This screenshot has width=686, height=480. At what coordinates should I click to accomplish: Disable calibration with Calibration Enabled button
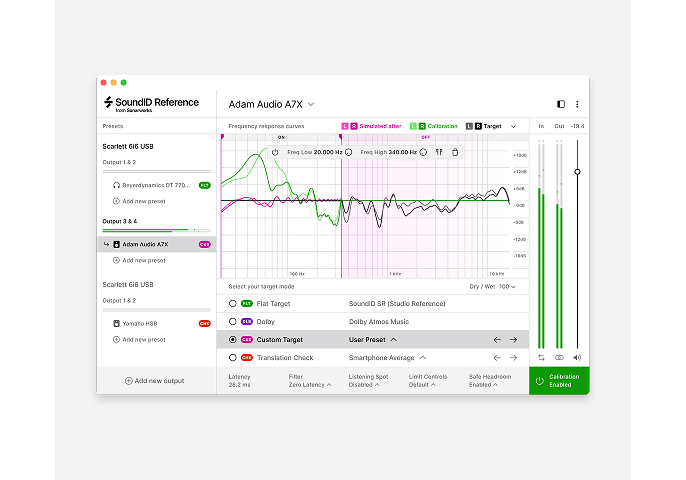[x=559, y=381]
